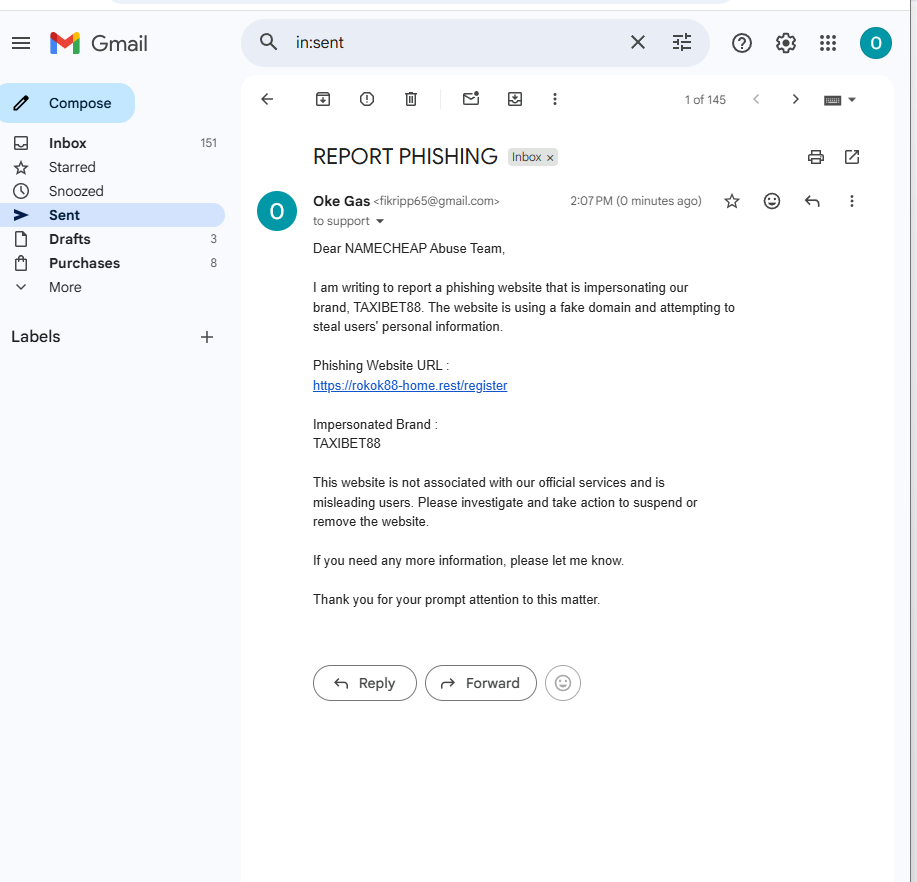Click the Oke Gas sender avatar

277,211
